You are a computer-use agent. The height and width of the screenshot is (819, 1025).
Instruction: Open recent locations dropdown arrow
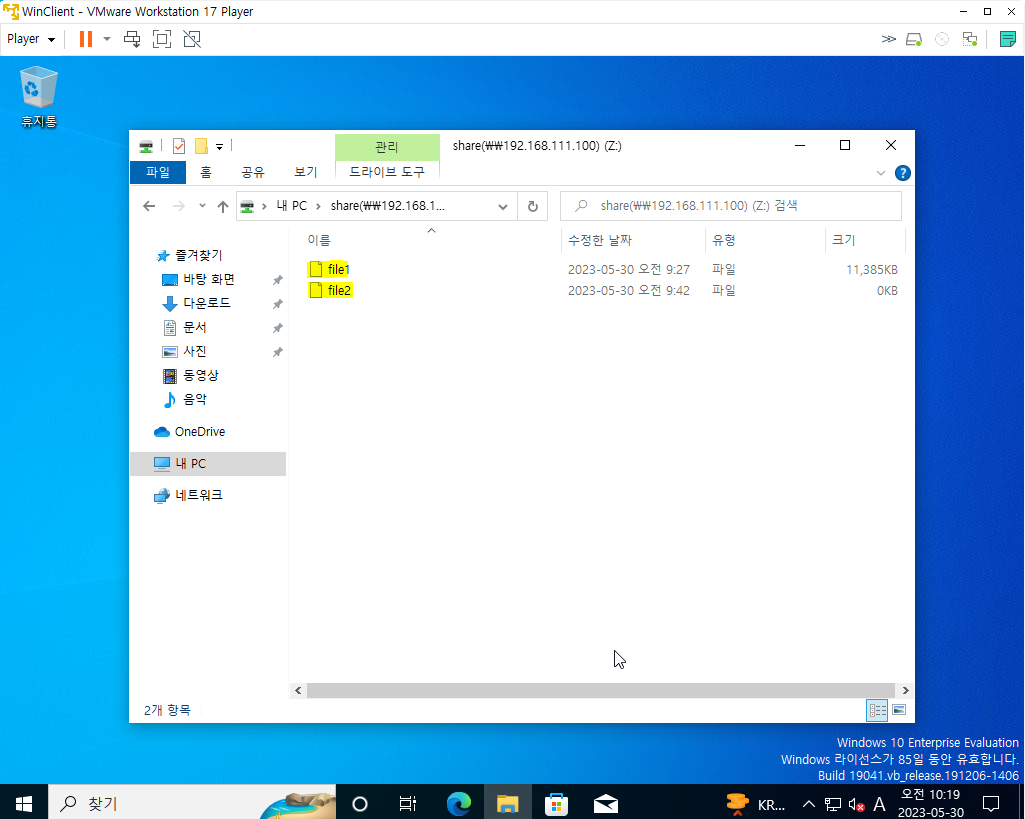[x=202, y=206]
